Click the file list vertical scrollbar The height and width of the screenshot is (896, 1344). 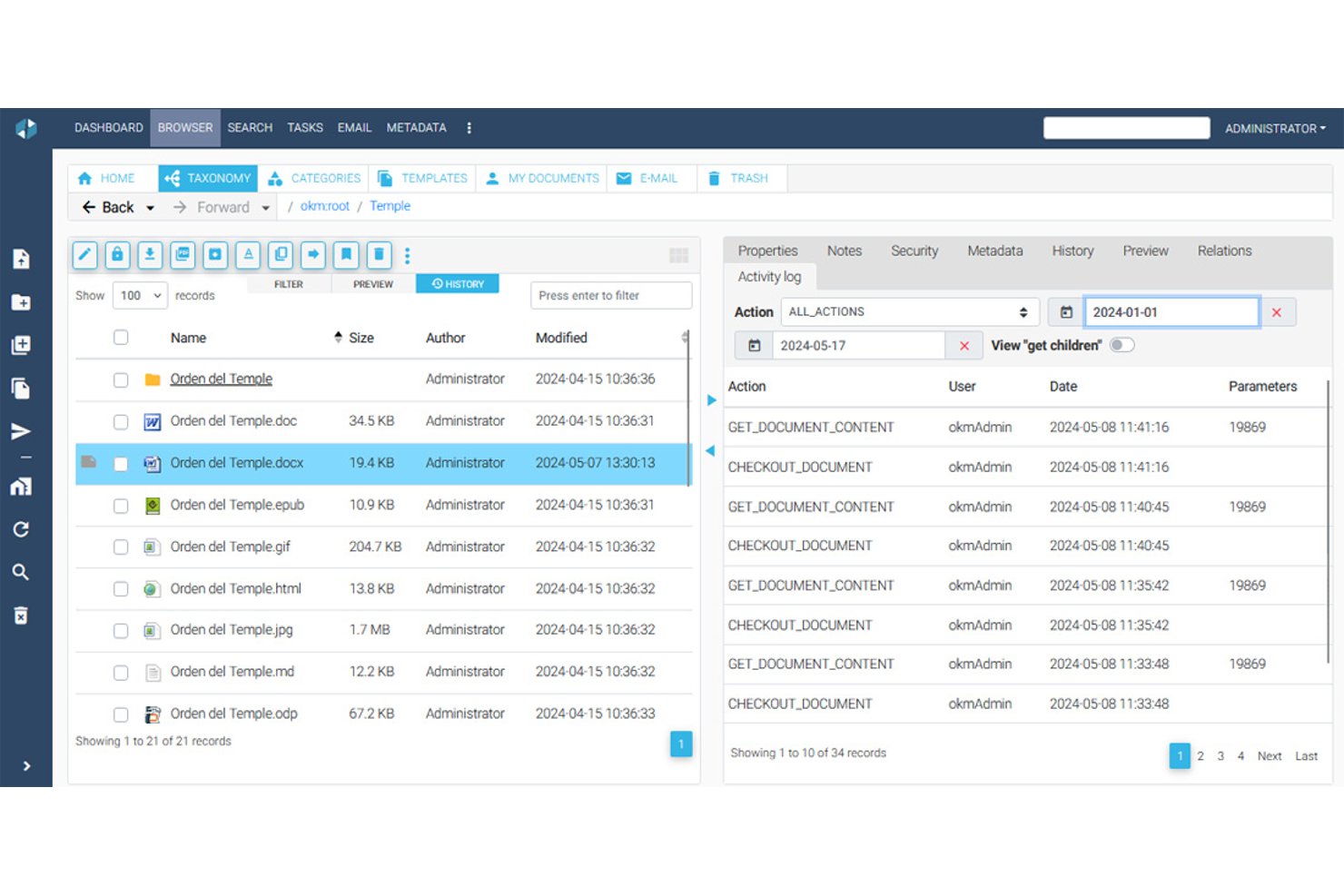coord(688,409)
